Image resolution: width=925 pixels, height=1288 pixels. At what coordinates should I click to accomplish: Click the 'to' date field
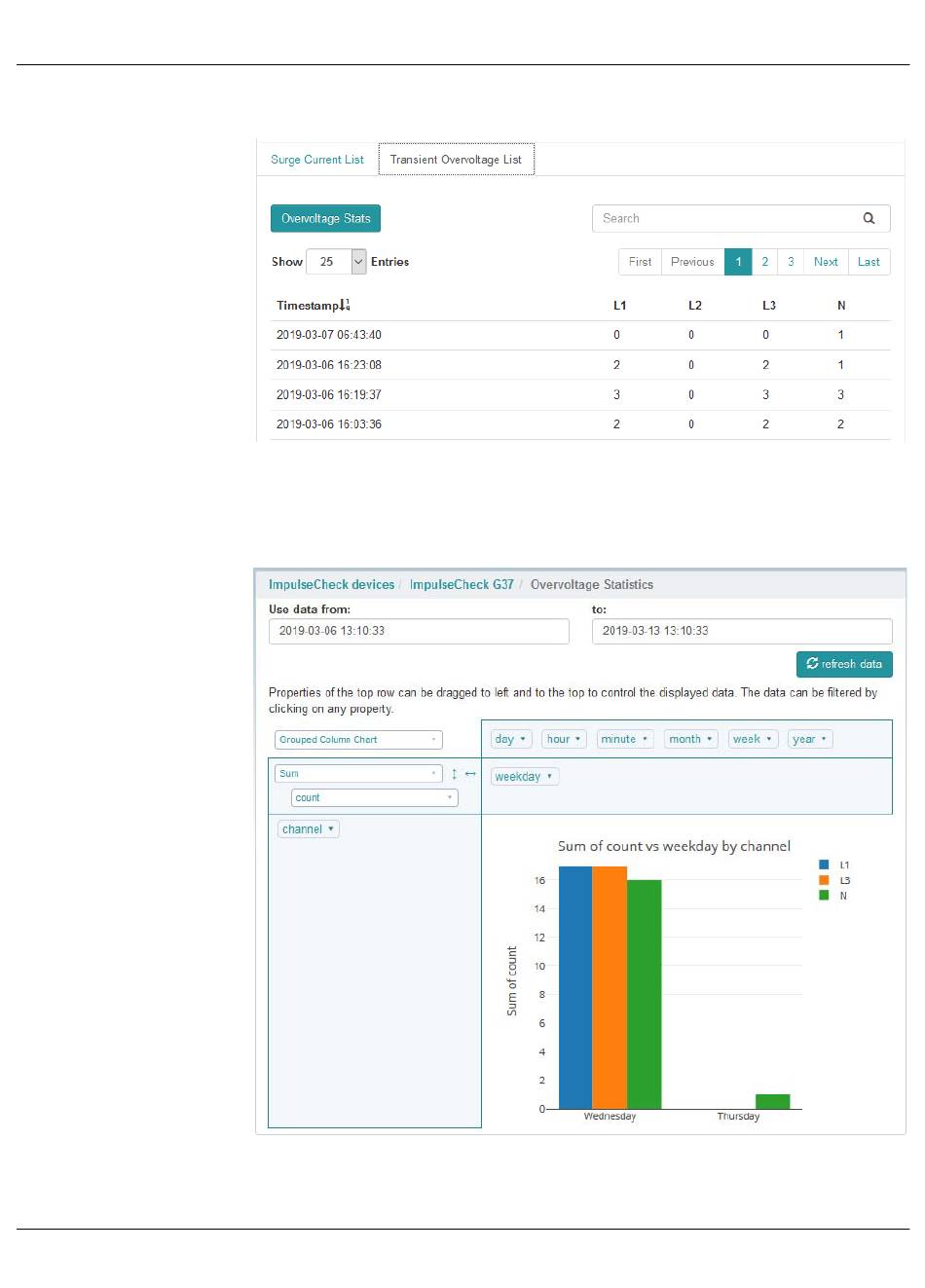pyautogui.click(x=742, y=631)
